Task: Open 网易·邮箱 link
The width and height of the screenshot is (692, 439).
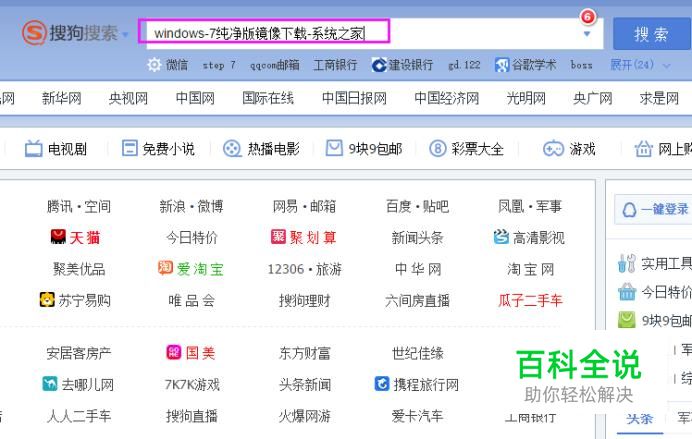Action: pos(304,206)
